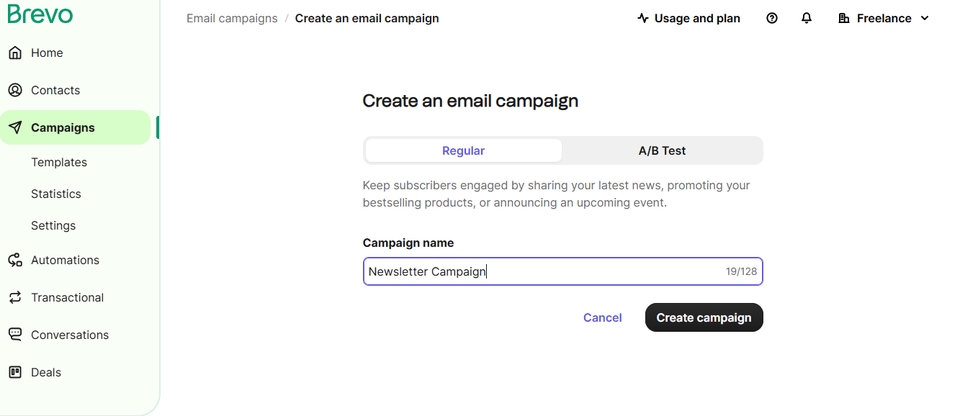960x416 pixels.
Task: Open the help question mark icon
Action: (x=772, y=18)
